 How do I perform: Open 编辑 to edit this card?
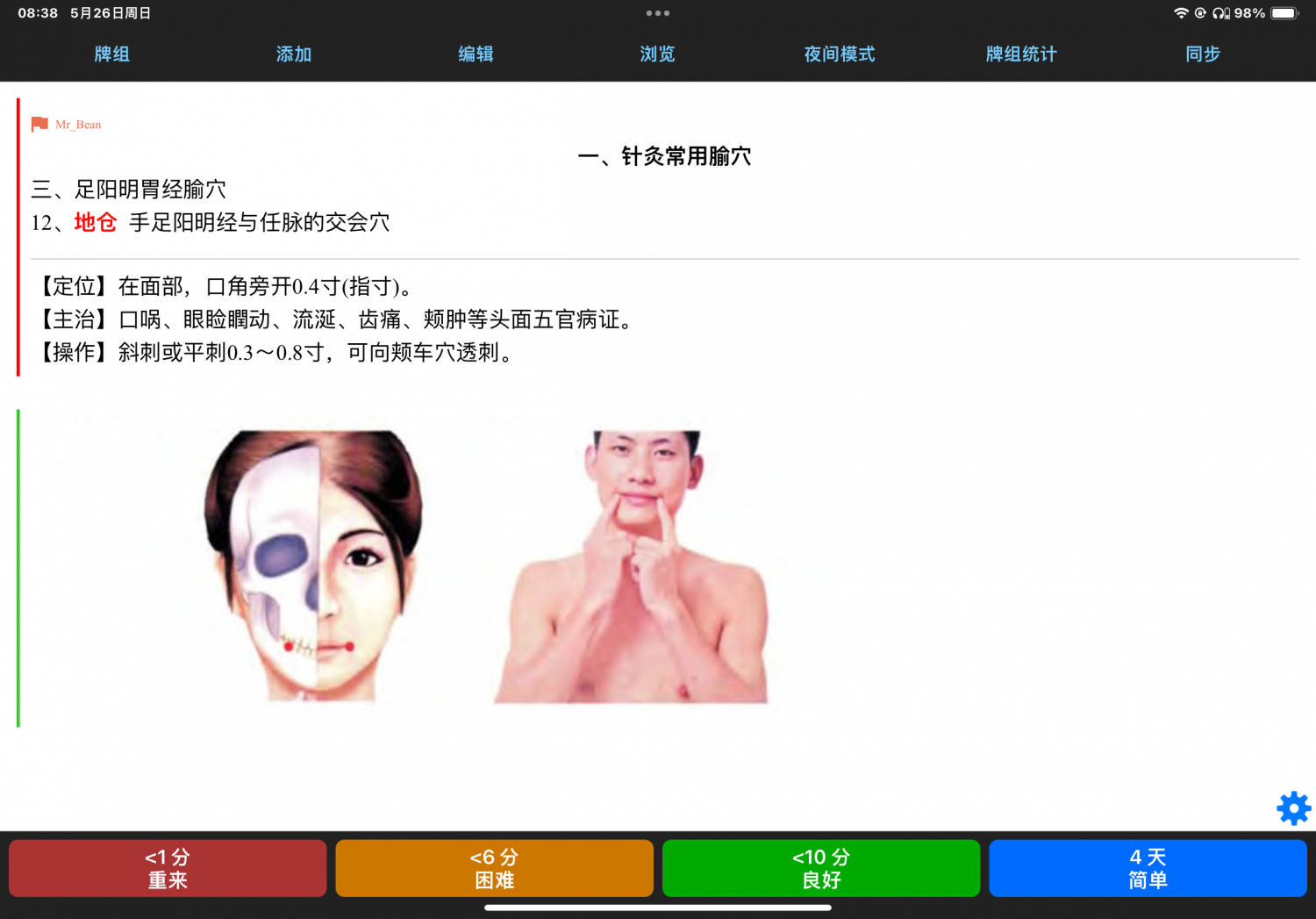pos(476,54)
